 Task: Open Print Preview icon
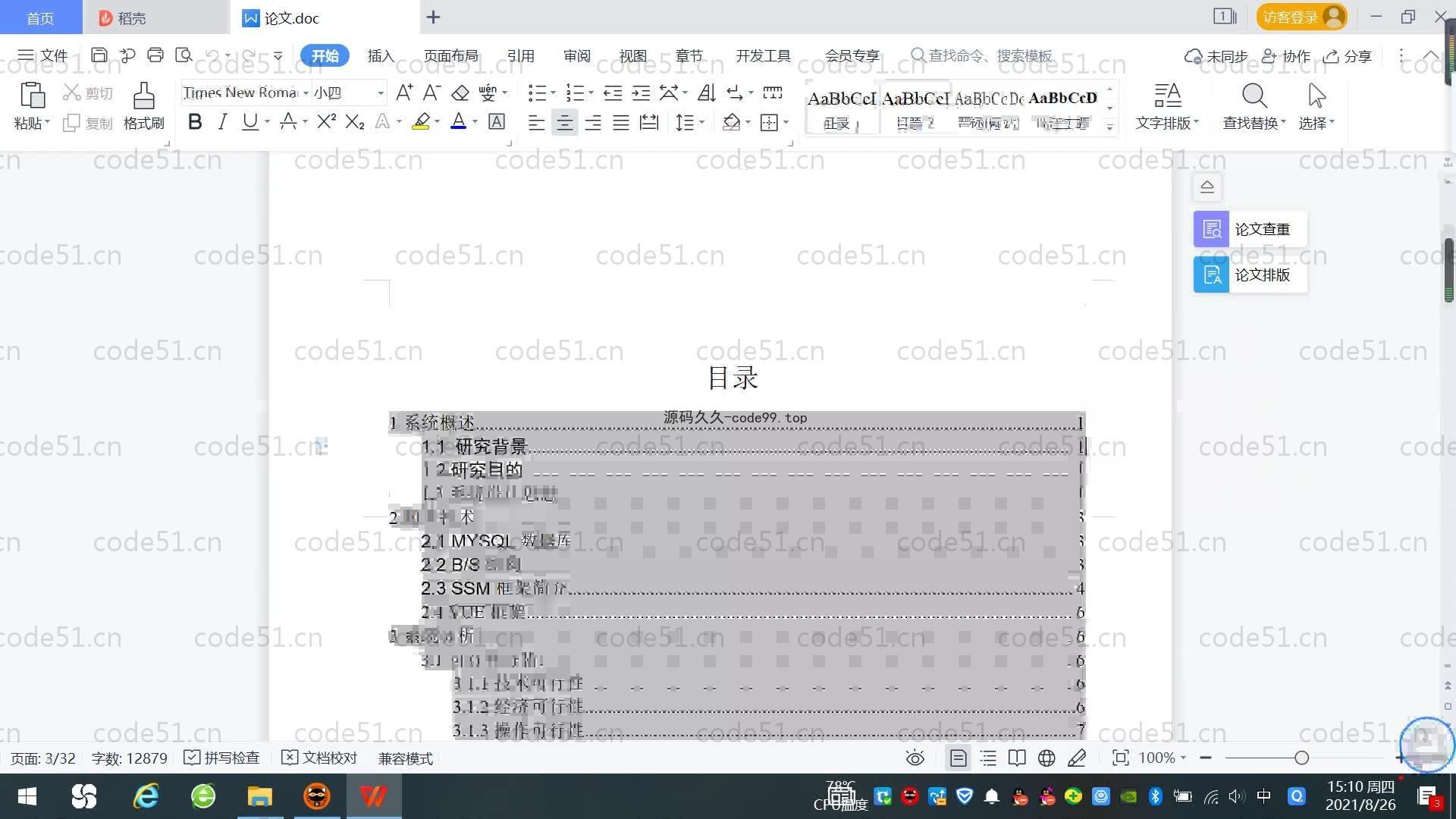pyautogui.click(x=184, y=55)
